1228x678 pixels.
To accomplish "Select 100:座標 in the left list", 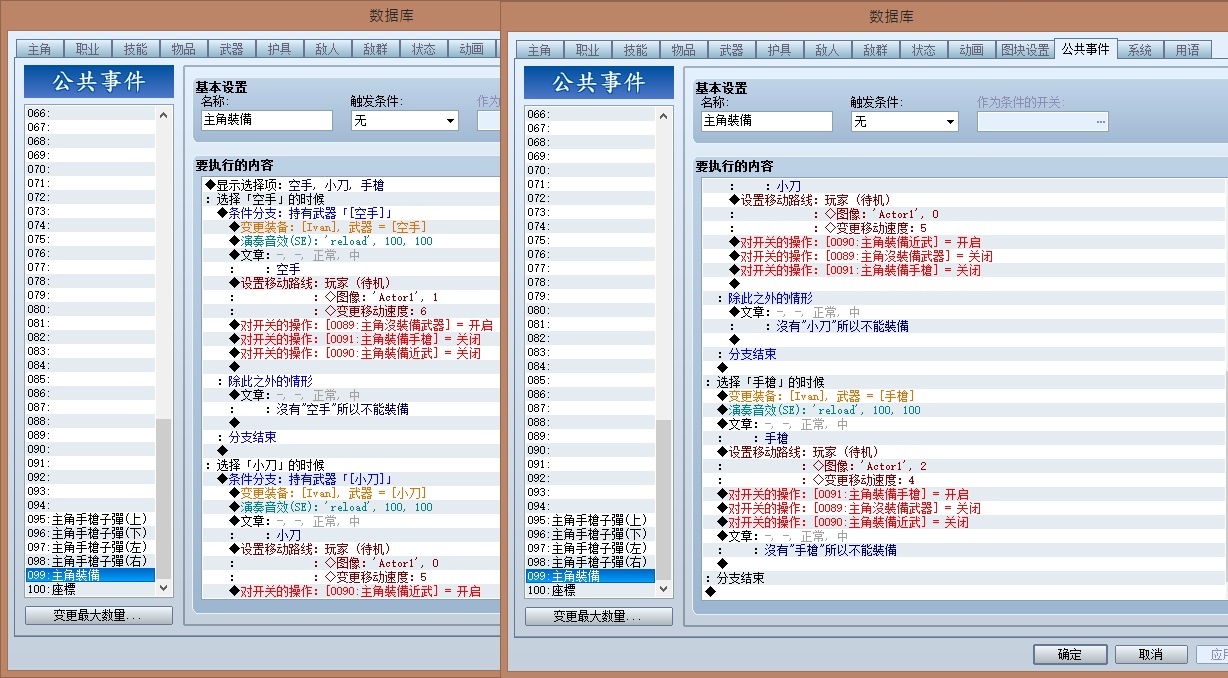I will pos(91,589).
